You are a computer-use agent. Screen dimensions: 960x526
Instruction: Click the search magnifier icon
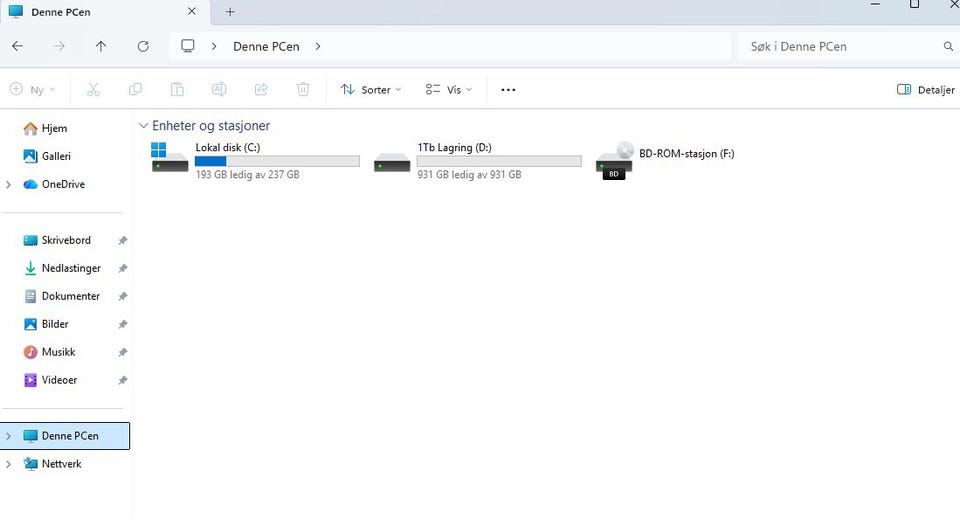click(x=948, y=47)
